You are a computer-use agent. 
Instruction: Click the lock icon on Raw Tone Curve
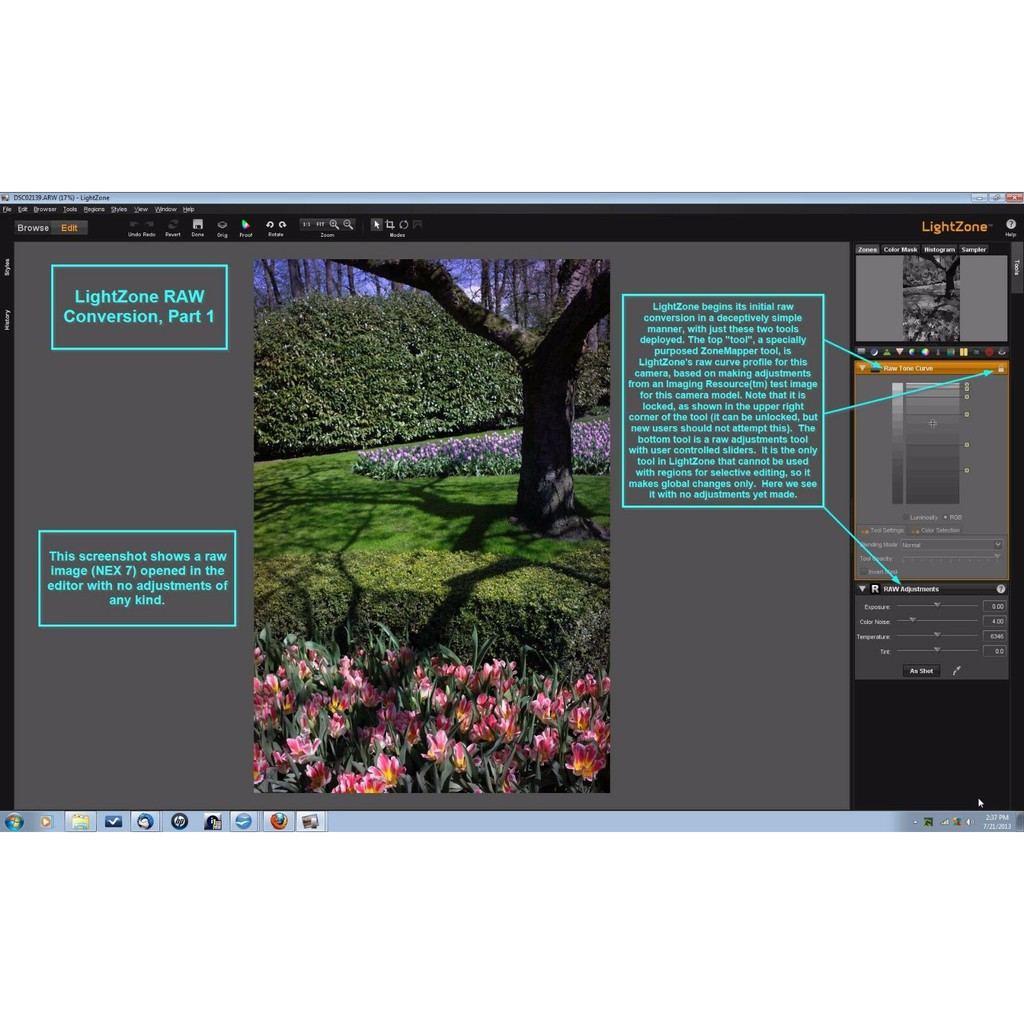[x=1001, y=369]
